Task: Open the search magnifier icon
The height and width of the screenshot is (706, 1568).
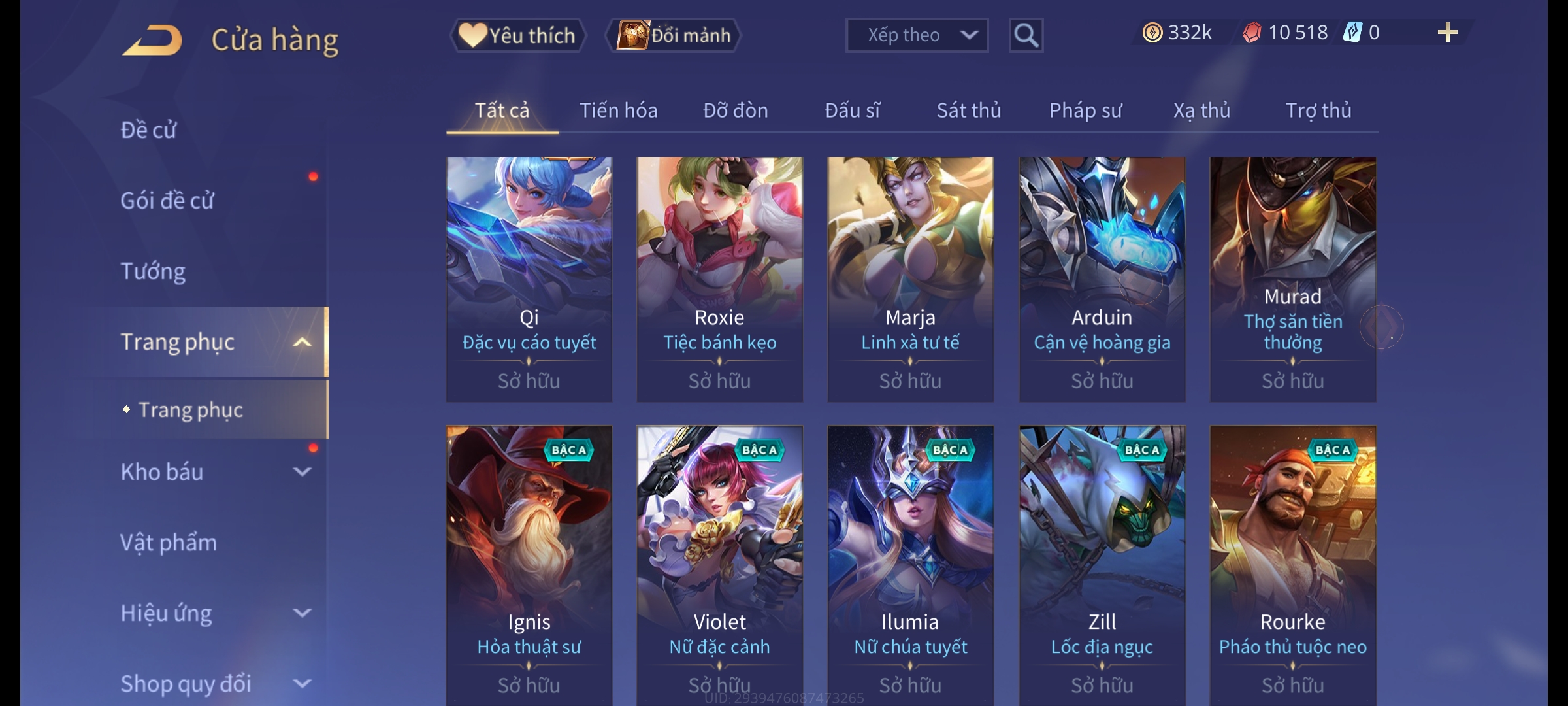Action: [1026, 35]
